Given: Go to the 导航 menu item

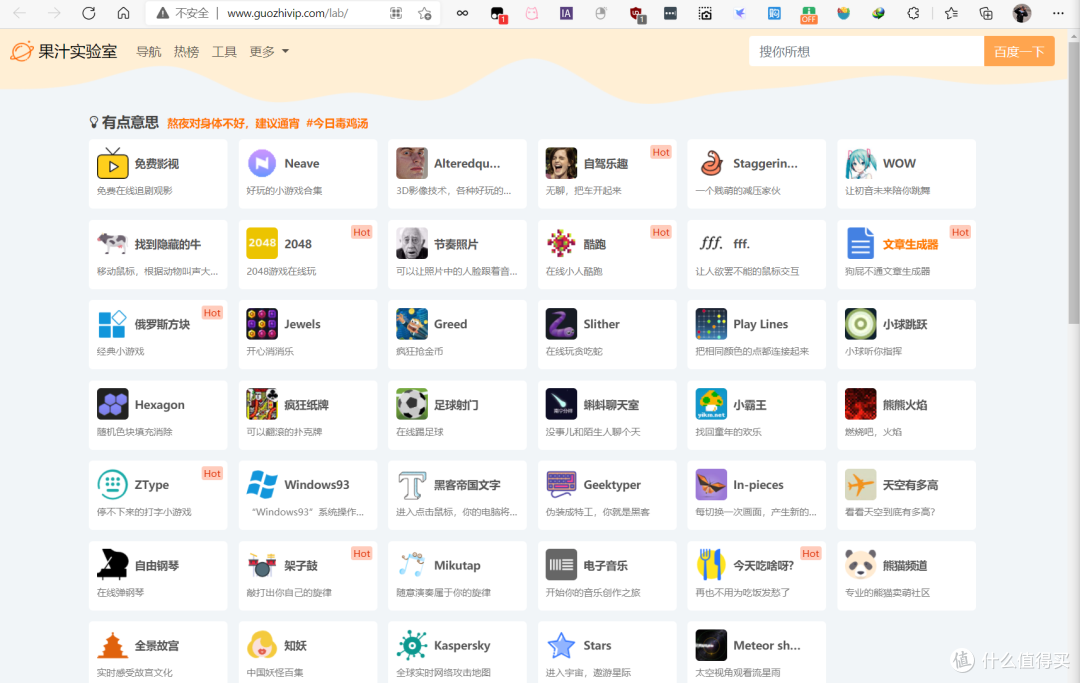Looking at the screenshot, I should click(149, 52).
